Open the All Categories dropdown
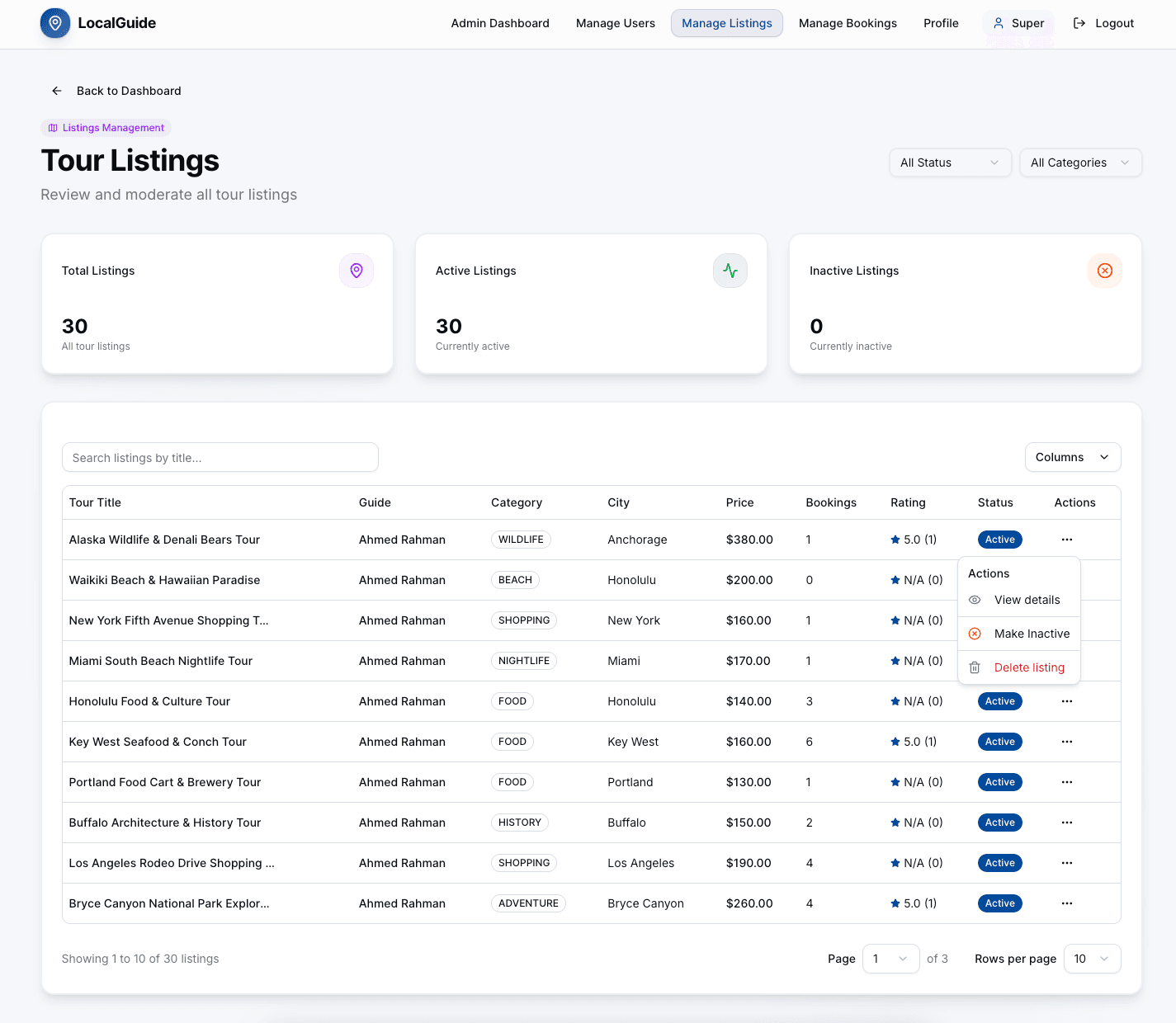 click(x=1080, y=163)
